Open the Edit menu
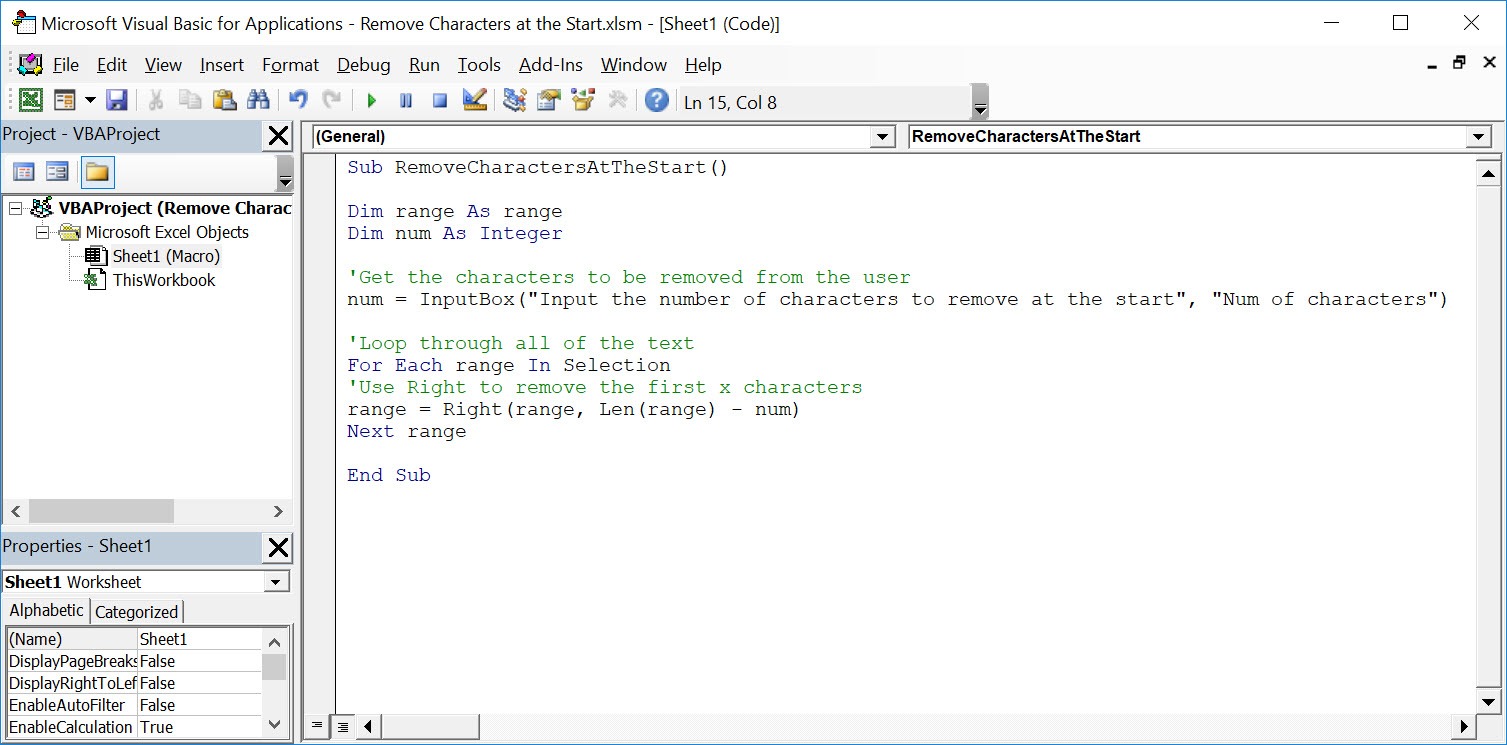This screenshot has height=745, width=1507. (x=112, y=65)
